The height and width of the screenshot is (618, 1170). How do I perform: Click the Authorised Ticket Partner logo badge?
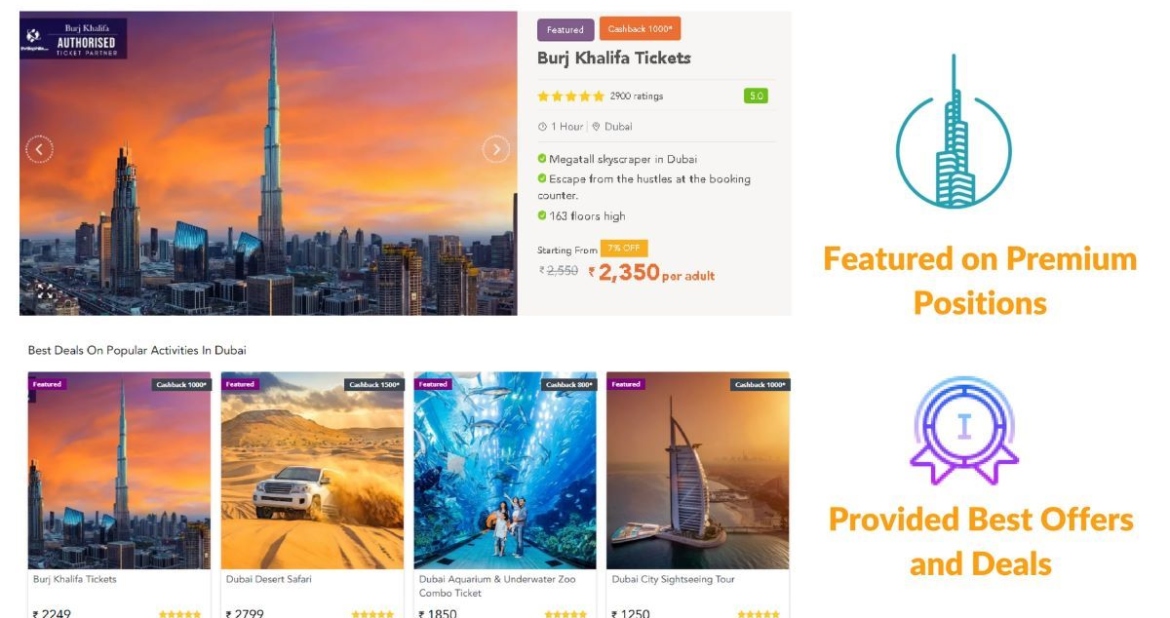click(x=73, y=40)
